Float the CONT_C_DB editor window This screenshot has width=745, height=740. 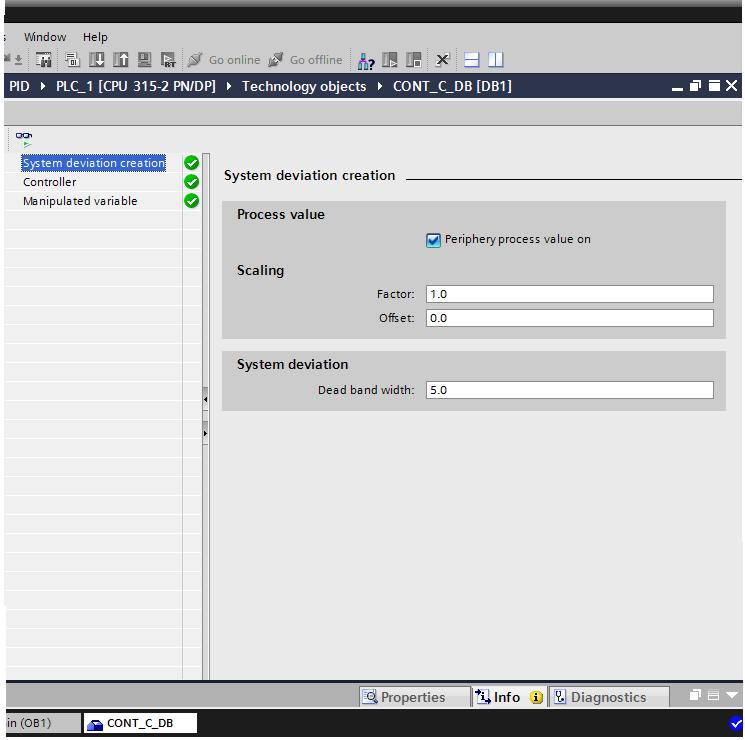[x=695, y=86]
